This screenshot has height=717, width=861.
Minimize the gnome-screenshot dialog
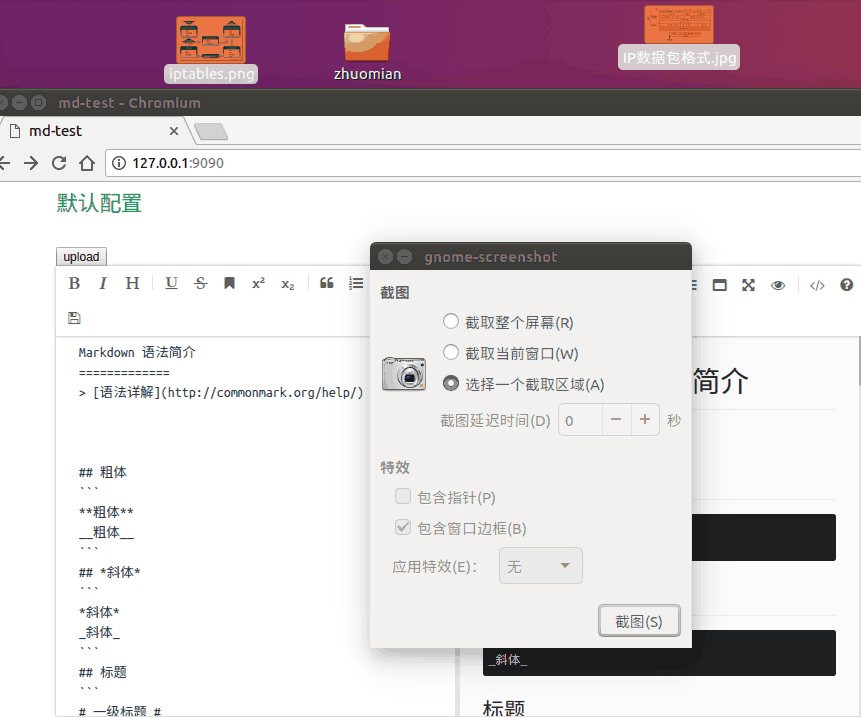click(x=404, y=256)
